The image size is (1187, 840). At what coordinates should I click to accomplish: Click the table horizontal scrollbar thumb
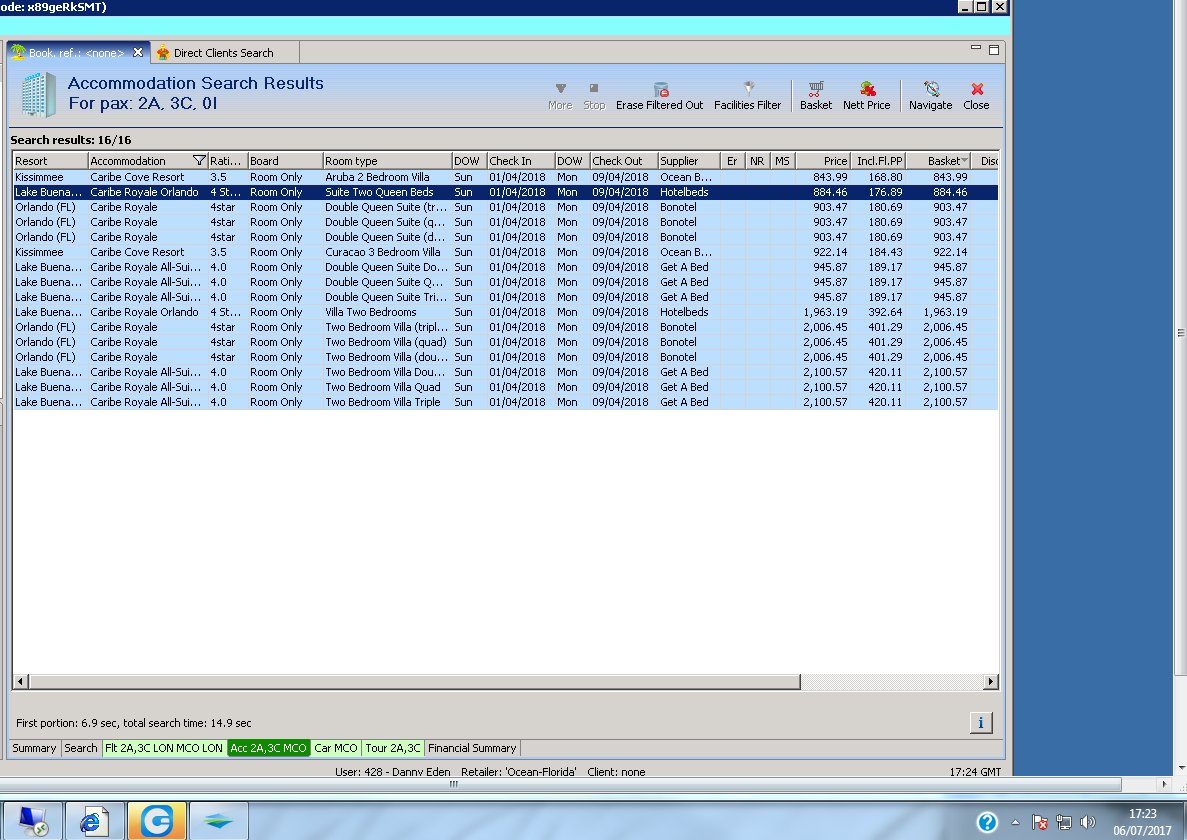tap(415, 681)
